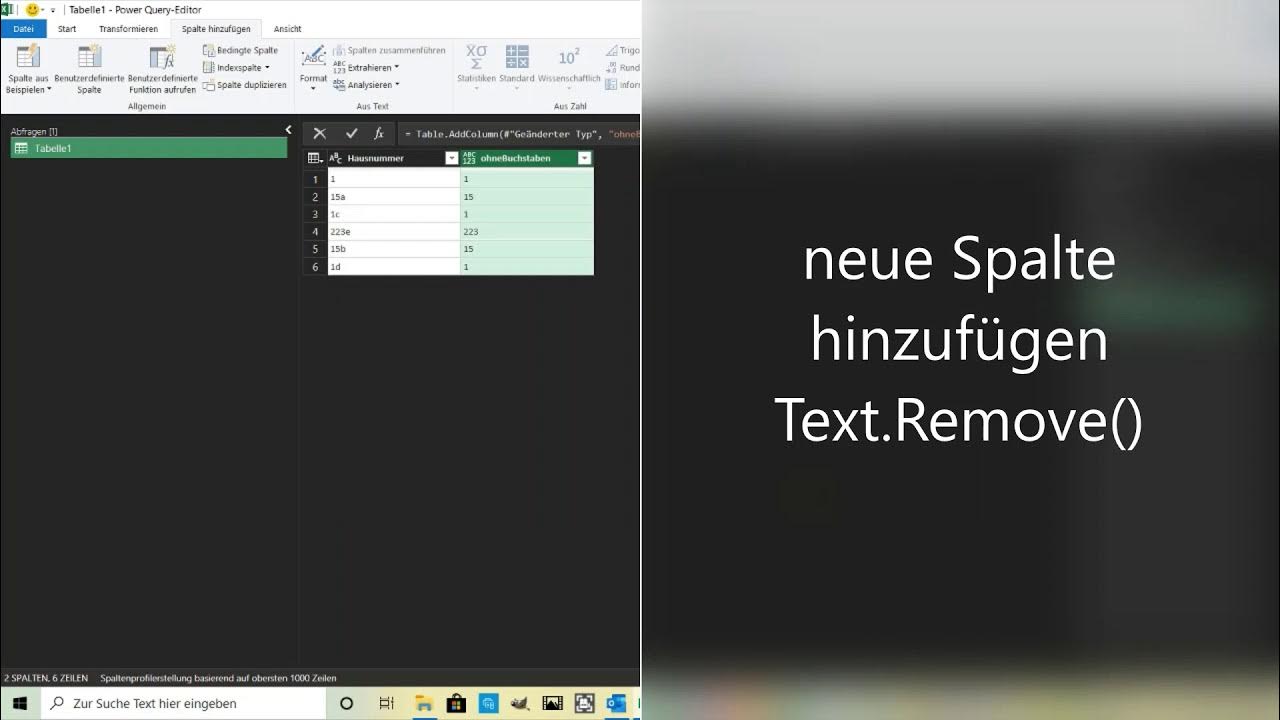Viewport: 1280px width, 720px height.
Task: Switch to the Datei tab
Action: coord(23,29)
